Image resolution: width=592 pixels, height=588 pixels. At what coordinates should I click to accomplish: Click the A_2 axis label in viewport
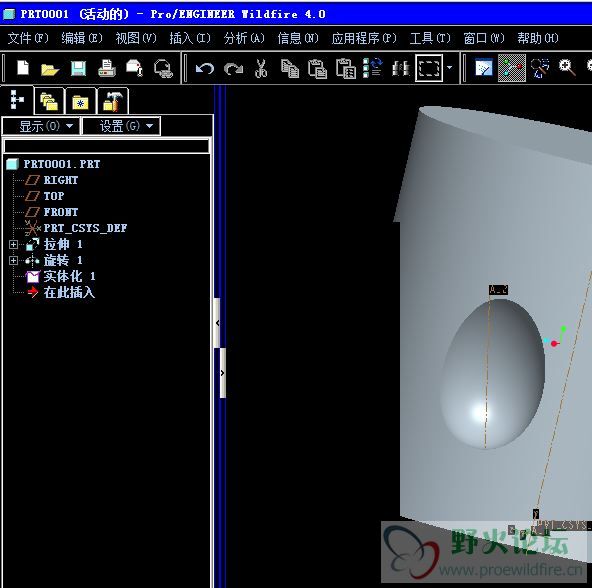pyautogui.click(x=498, y=290)
